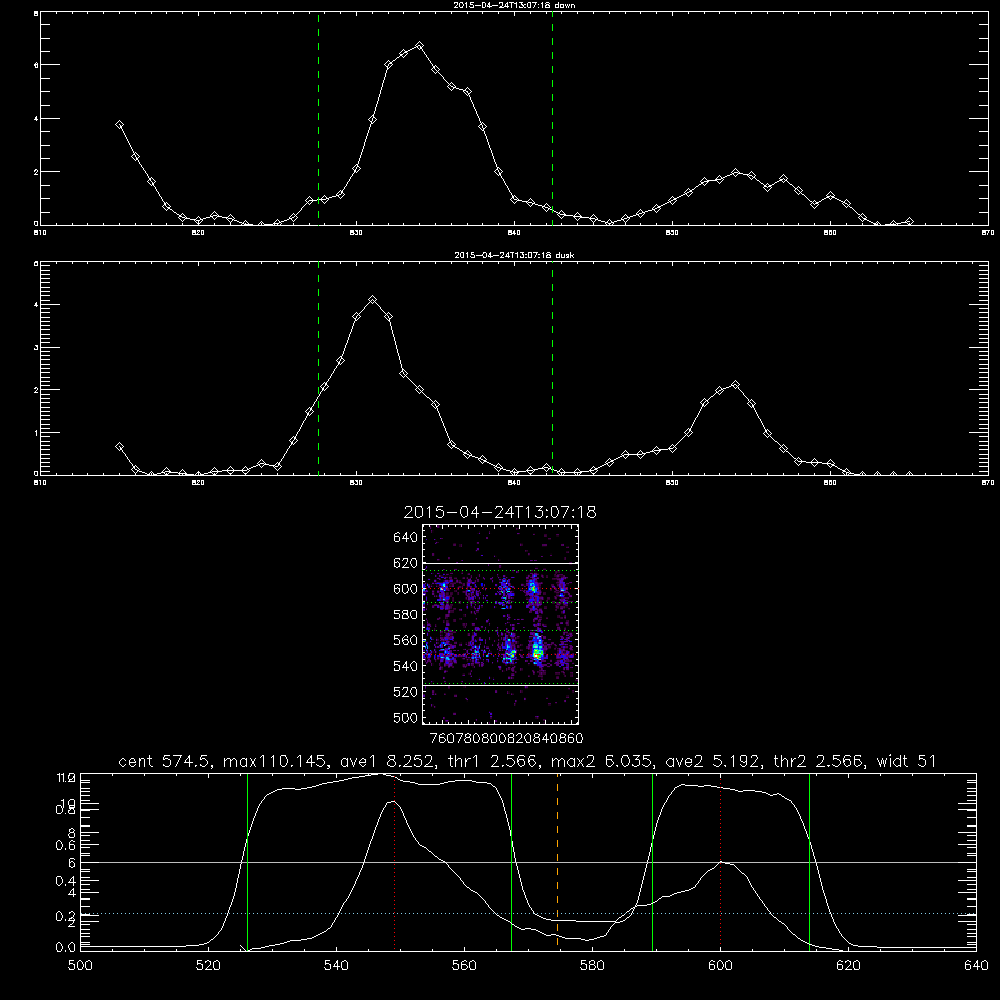Click the dusk plot title text

pos(514,255)
